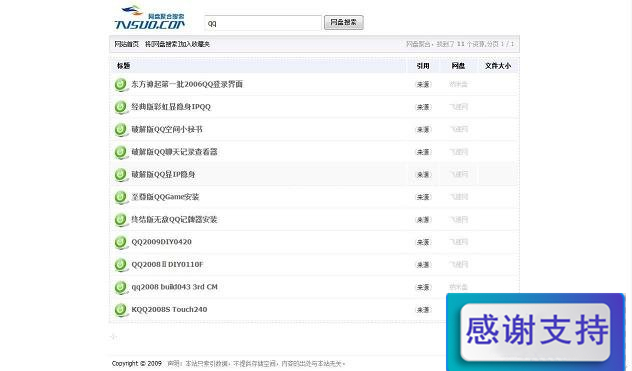Click 来源 in the QQ2009DIY0420 row
This screenshot has height=371, width=632.
[x=423, y=242]
